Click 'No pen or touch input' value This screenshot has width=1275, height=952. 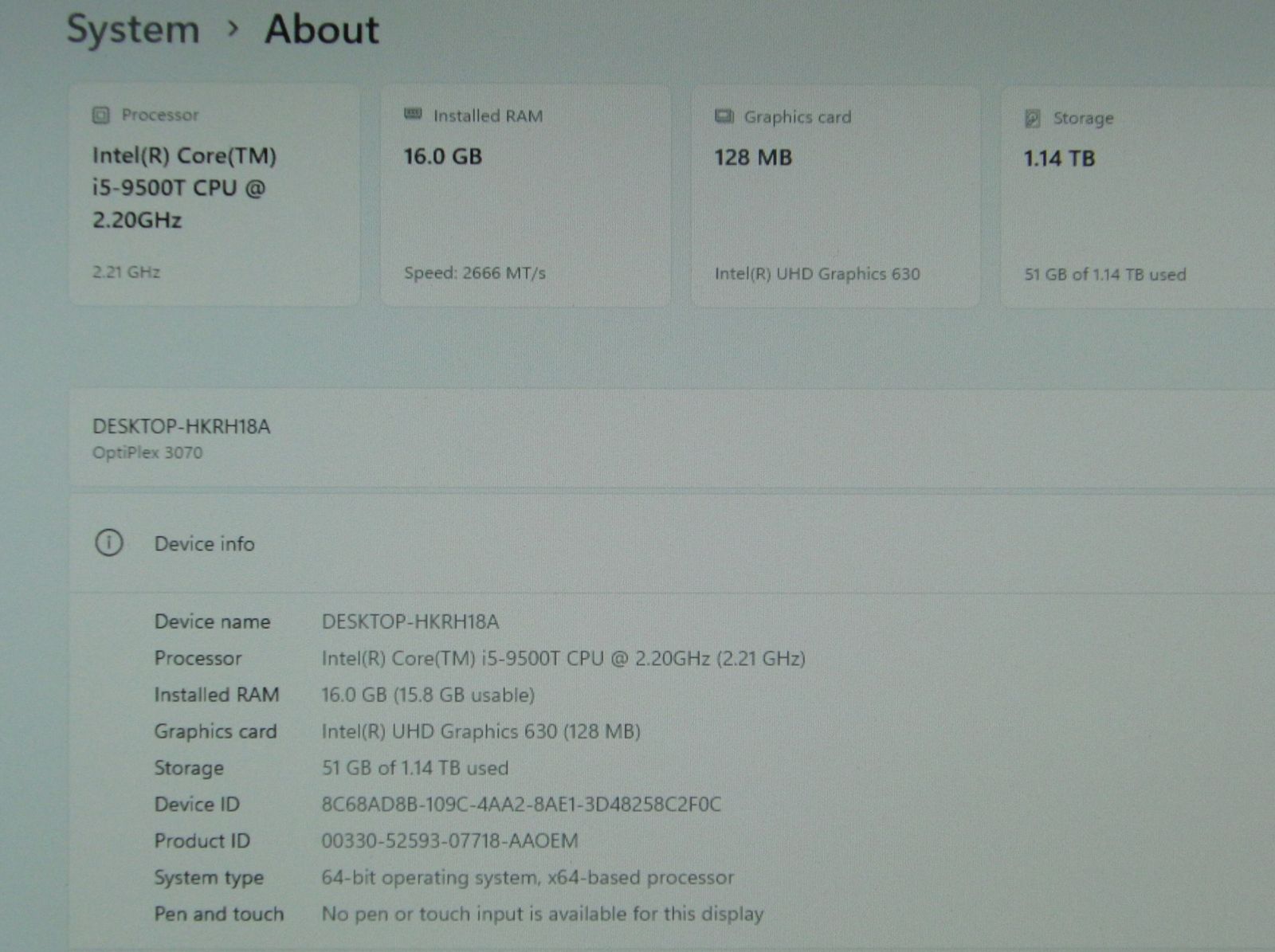543,914
